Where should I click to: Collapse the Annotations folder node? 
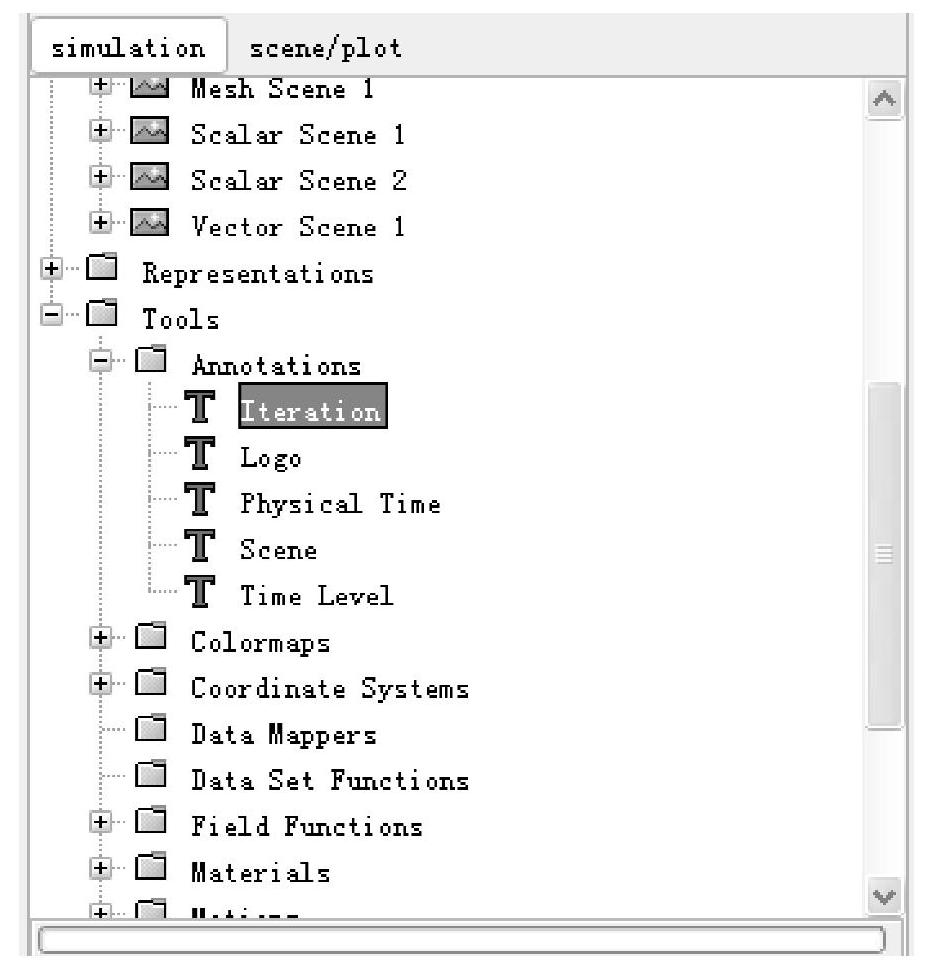coord(100,365)
